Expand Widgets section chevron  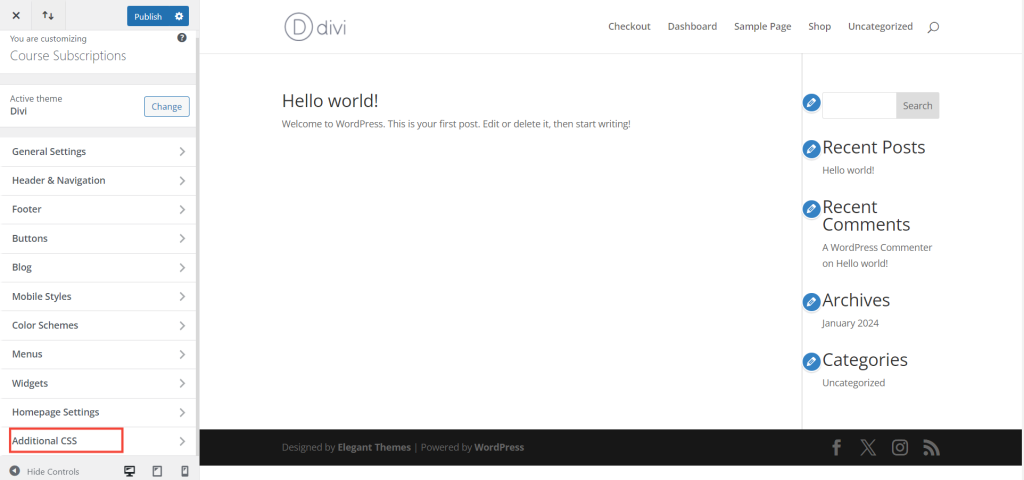(x=182, y=383)
